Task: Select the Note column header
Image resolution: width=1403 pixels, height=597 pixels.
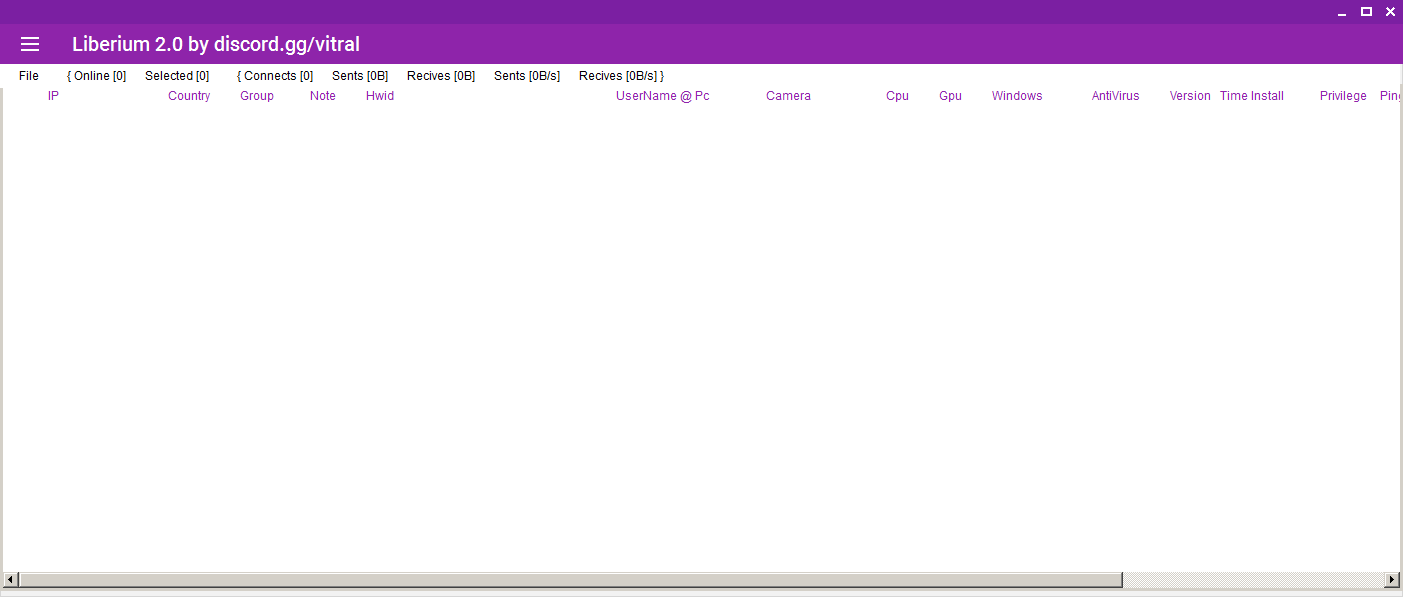Action: coord(323,96)
